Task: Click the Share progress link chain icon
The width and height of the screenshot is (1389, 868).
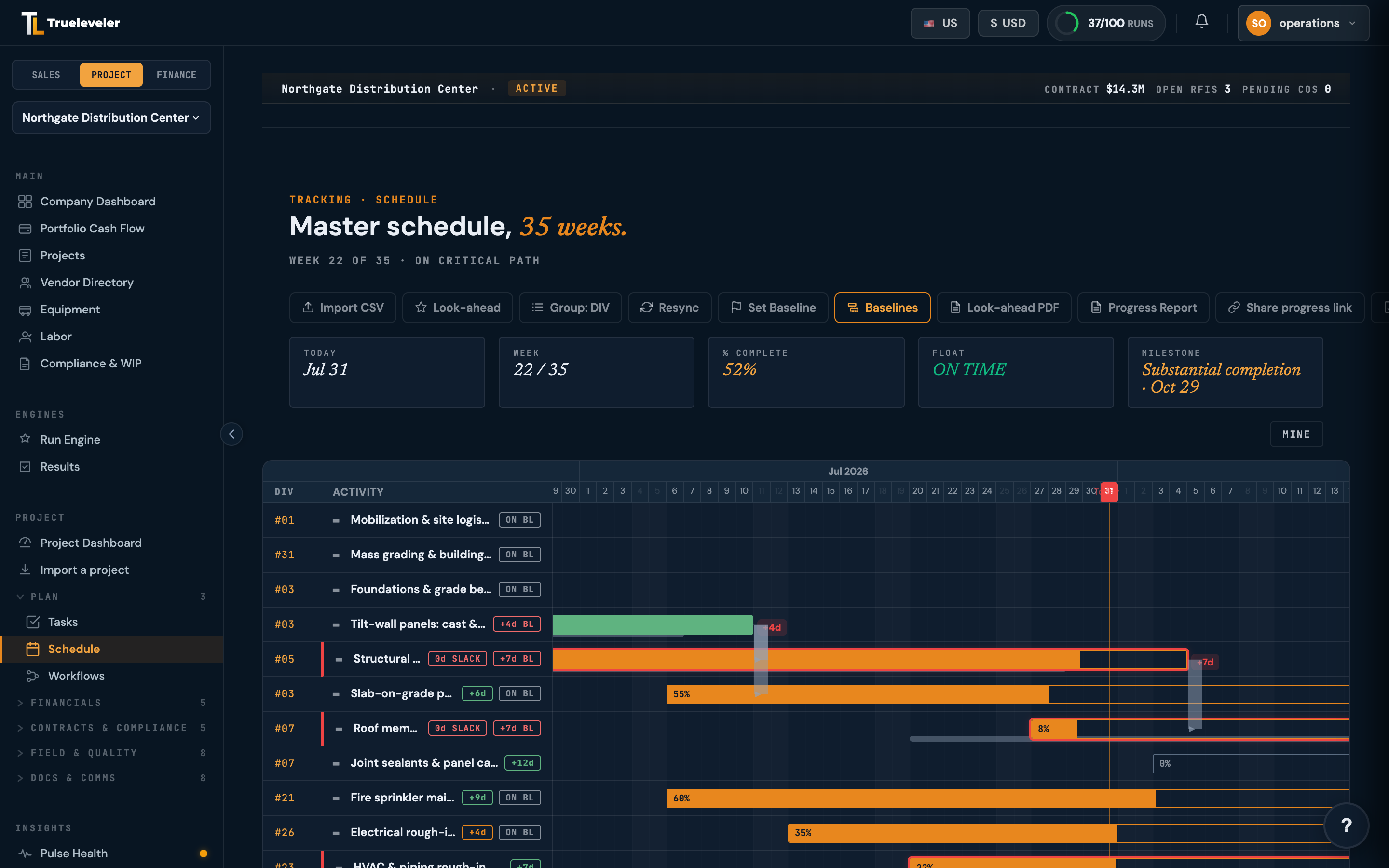Action: pyautogui.click(x=1234, y=307)
